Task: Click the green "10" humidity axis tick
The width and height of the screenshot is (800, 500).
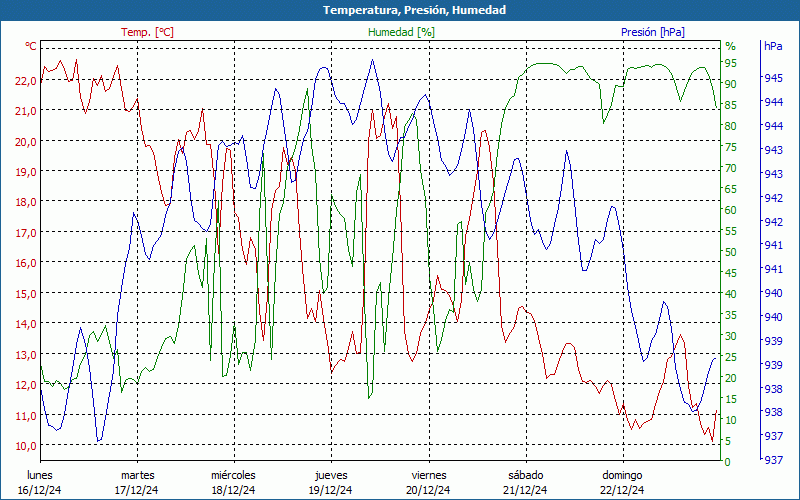Action: click(x=731, y=420)
